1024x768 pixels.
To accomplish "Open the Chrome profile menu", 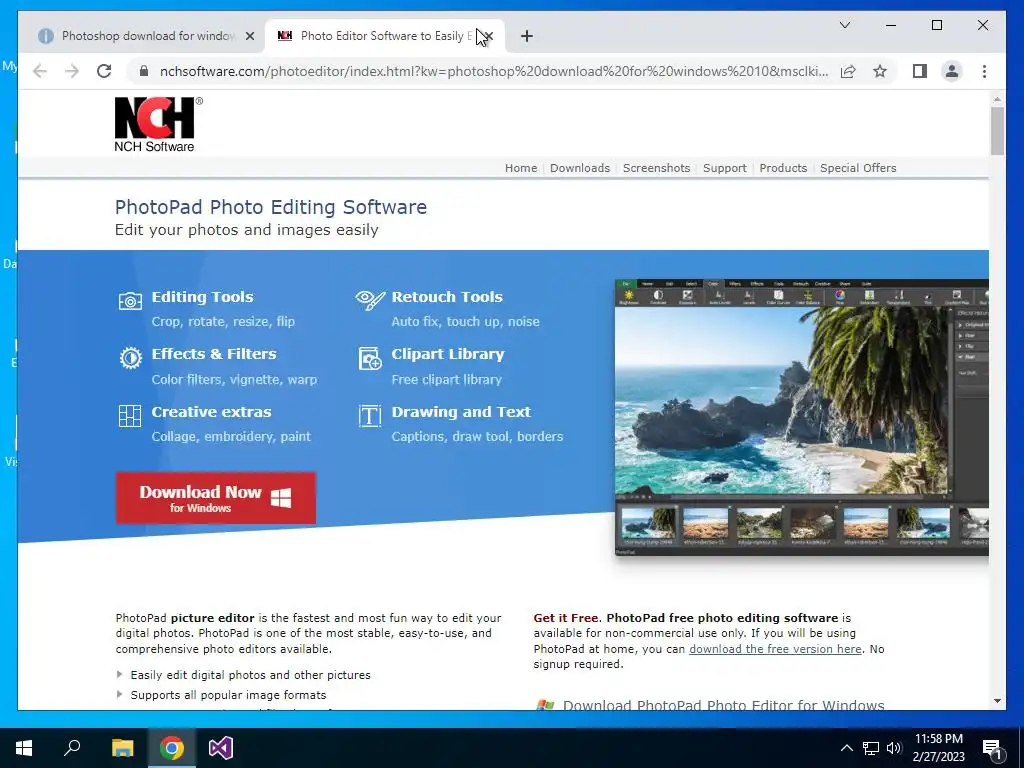I will click(952, 71).
